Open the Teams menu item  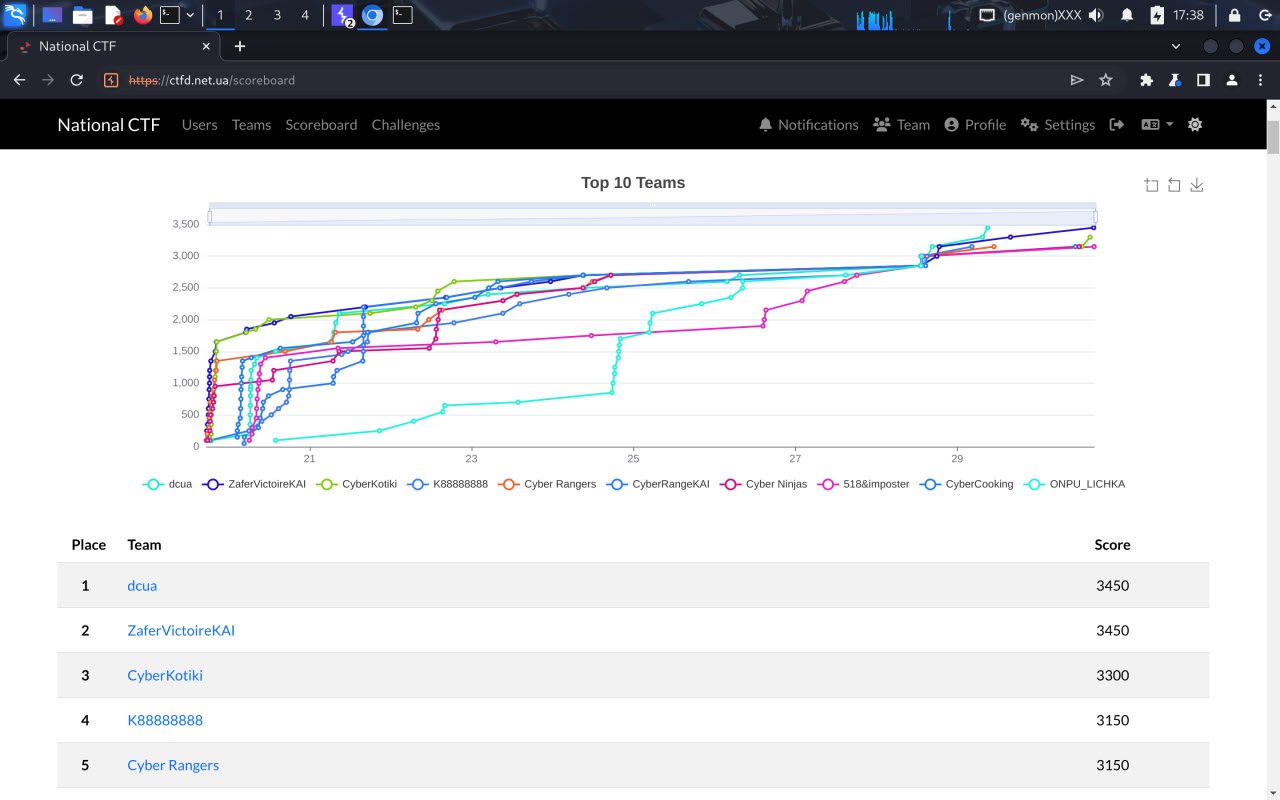[x=251, y=125]
